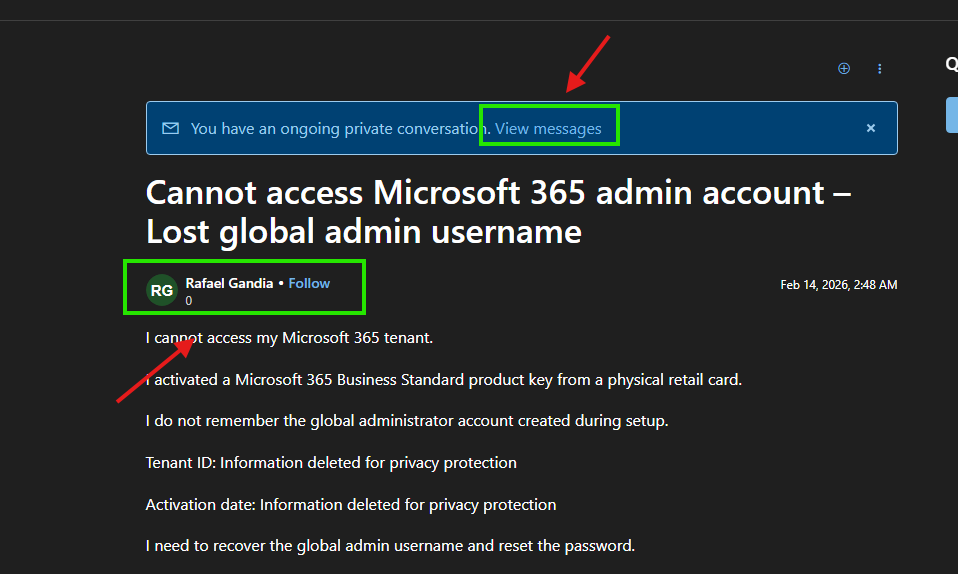Image resolution: width=958 pixels, height=574 pixels.
Task: Click the Tenant ID line
Action: tap(331, 463)
